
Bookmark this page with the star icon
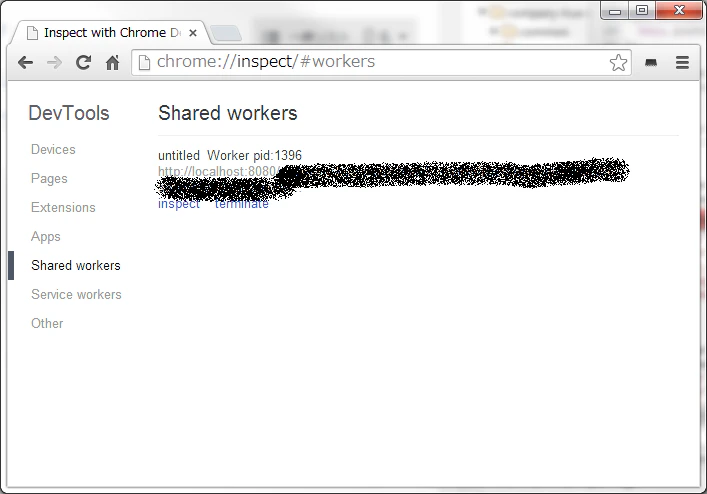618,62
